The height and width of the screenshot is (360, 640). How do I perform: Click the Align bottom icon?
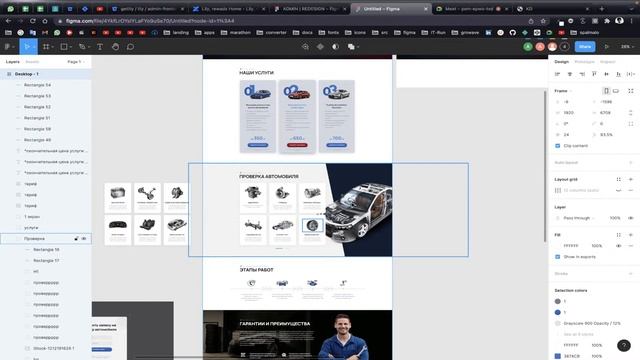tap(619, 74)
